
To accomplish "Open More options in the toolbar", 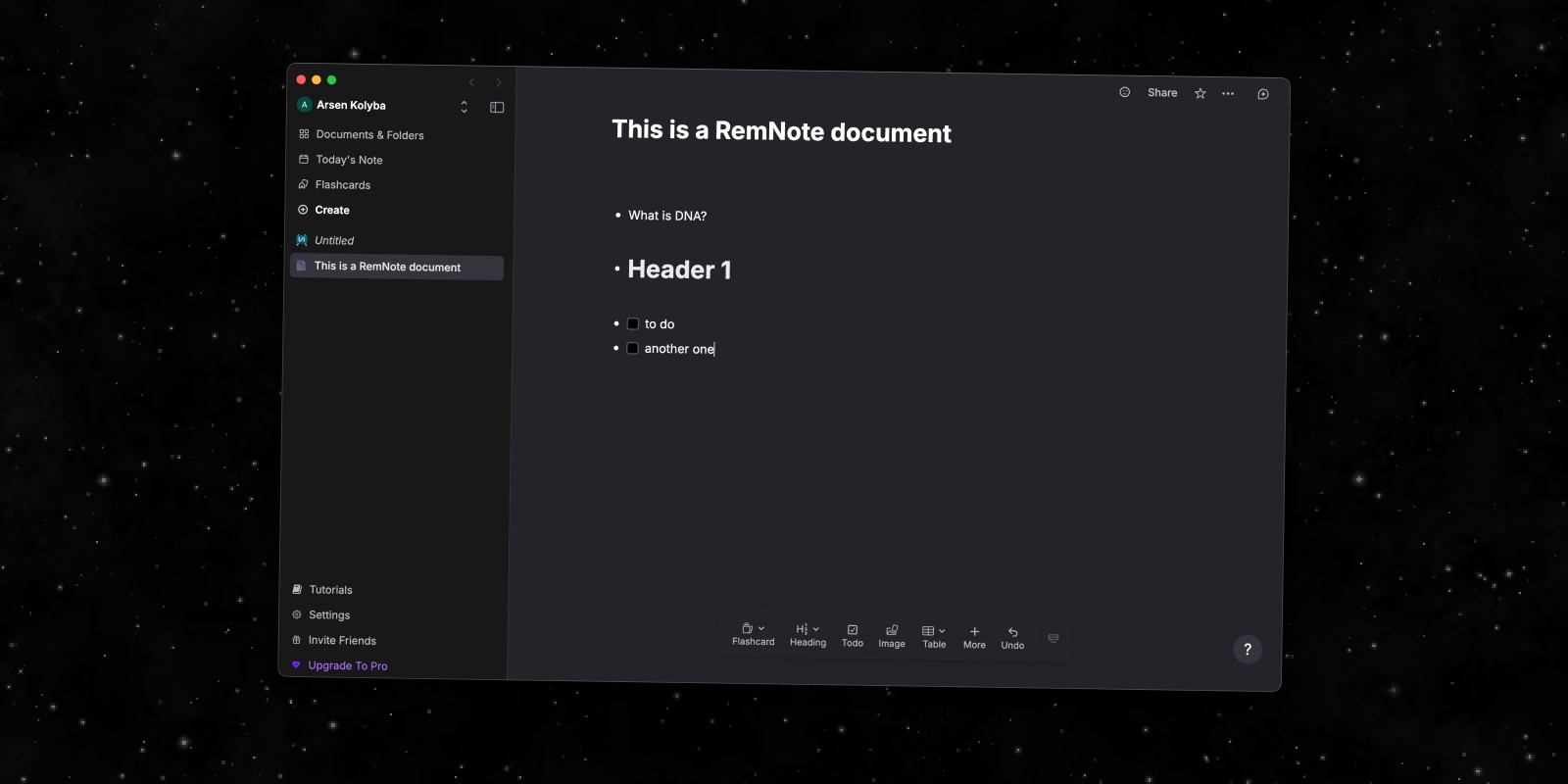I will pos(974,638).
